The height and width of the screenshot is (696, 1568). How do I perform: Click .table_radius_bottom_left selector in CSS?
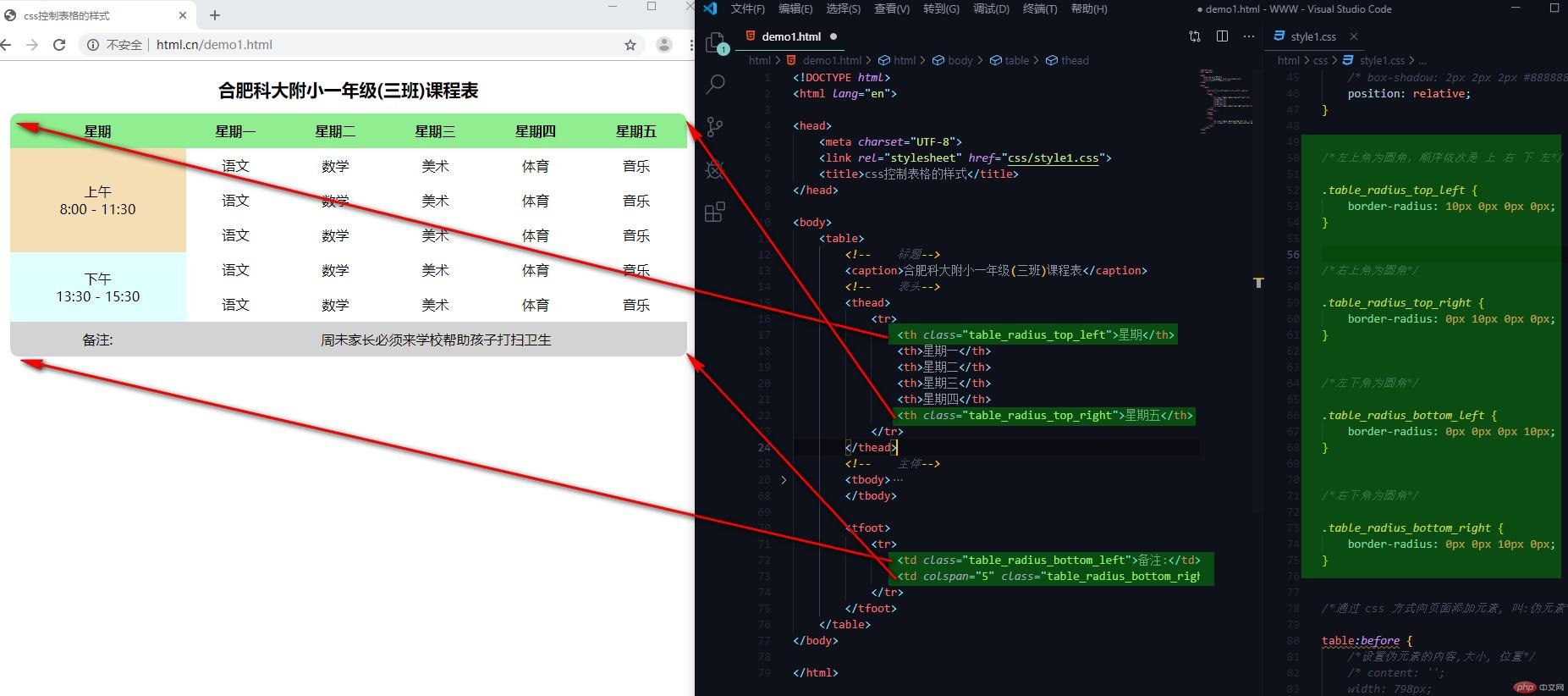tap(1403, 415)
